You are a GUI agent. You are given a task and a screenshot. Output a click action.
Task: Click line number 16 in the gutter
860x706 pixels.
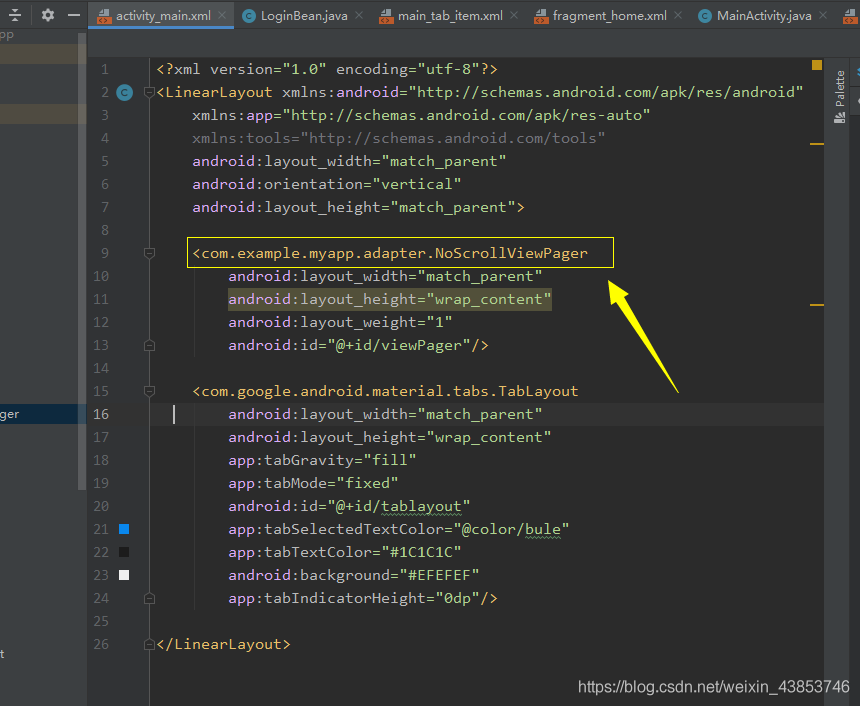pyautogui.click(x=101, y=414)
